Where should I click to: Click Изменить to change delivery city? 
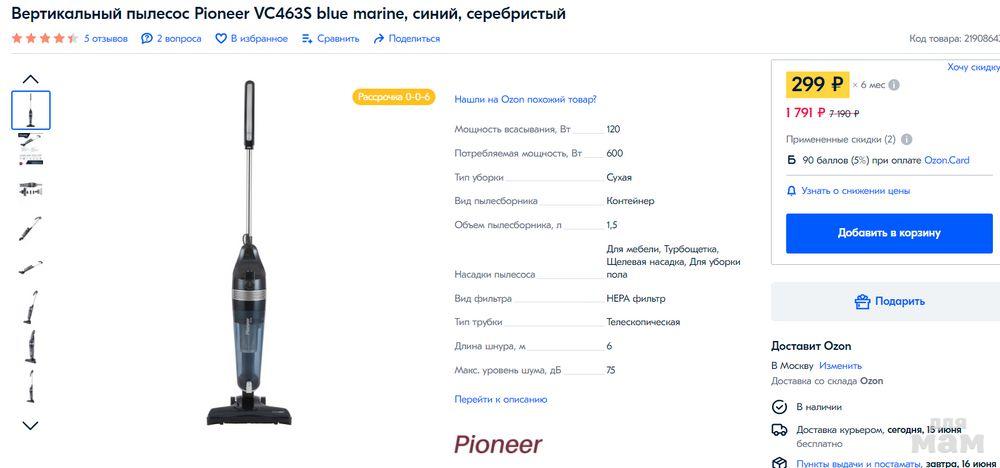click(841, 365)
